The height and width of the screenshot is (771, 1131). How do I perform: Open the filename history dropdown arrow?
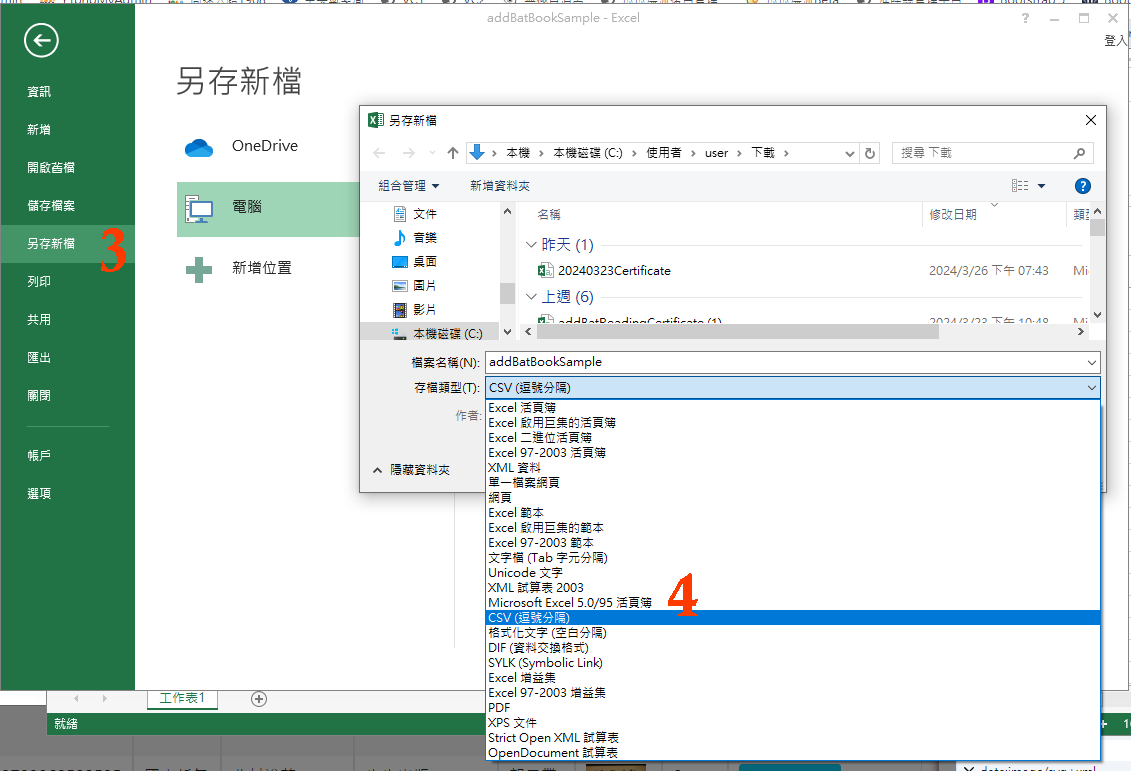point(1091,363)
